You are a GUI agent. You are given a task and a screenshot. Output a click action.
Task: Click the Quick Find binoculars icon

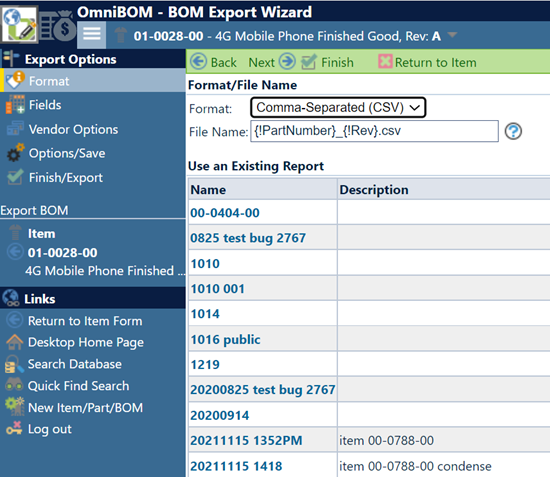pos(14,385)
